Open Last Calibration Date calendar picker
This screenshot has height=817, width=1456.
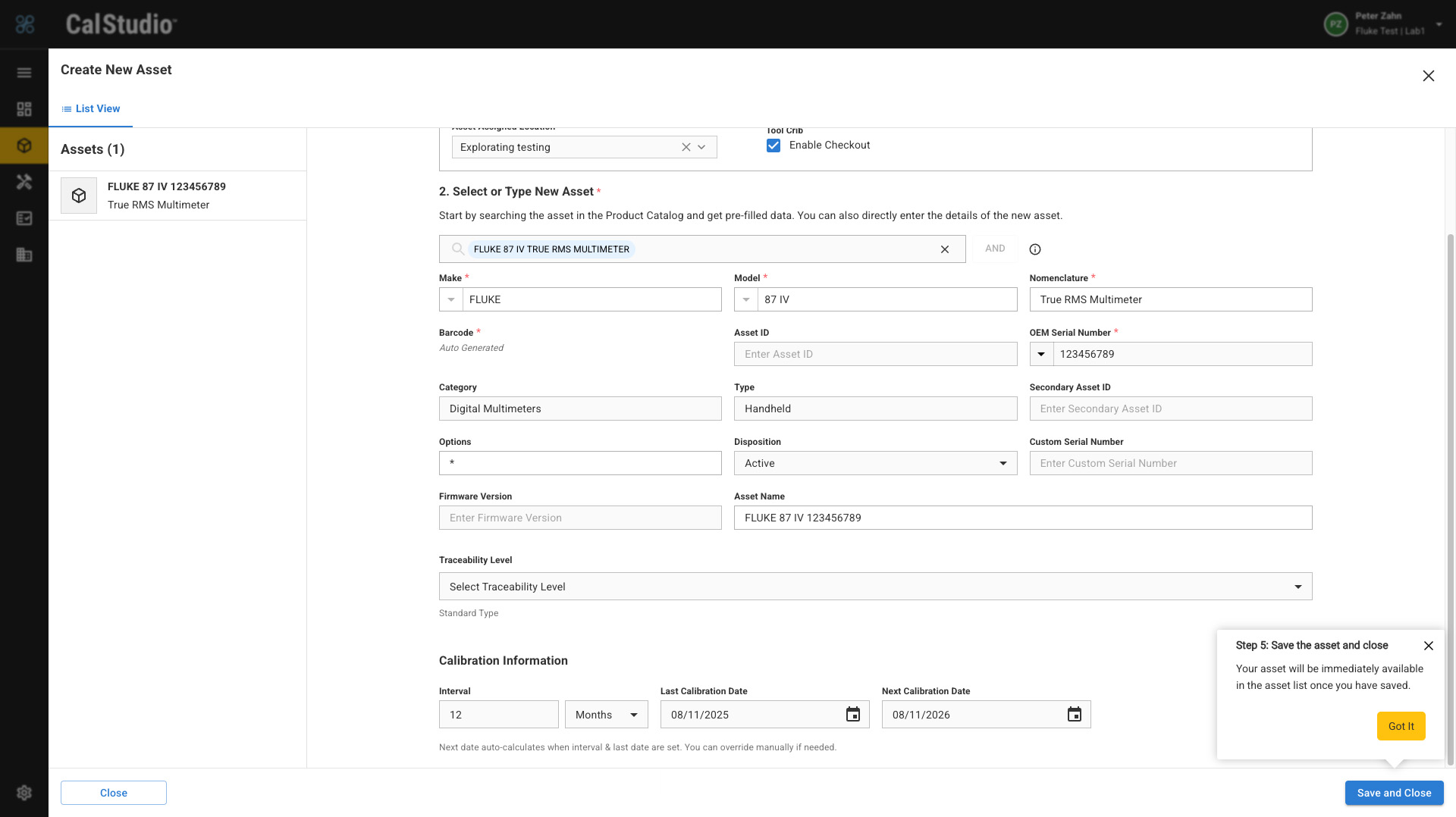(x=853, y=715)
